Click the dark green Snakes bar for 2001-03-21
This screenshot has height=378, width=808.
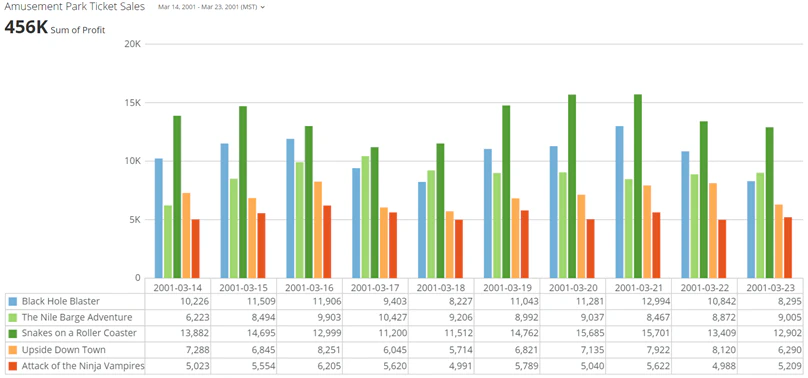[x=638, y=186]
